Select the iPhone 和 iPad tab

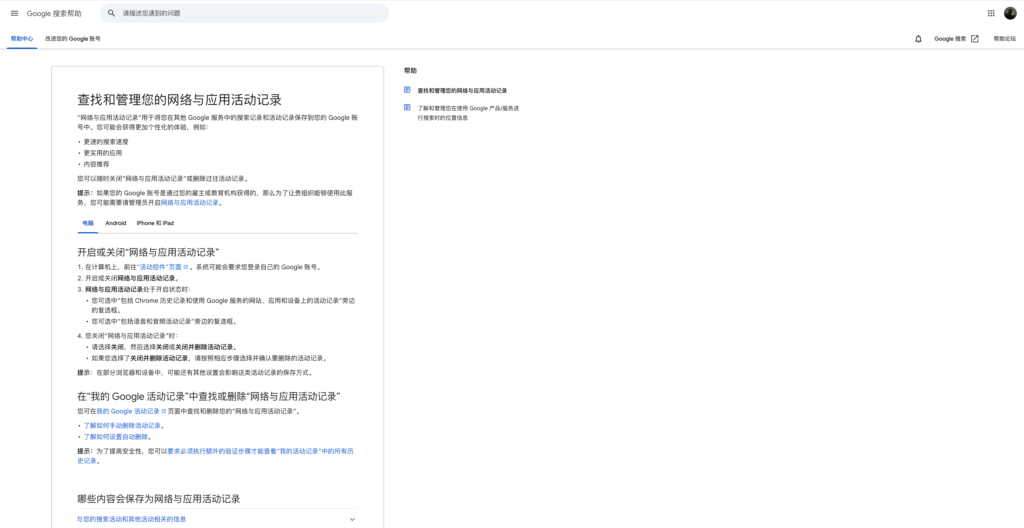point(155,223)
